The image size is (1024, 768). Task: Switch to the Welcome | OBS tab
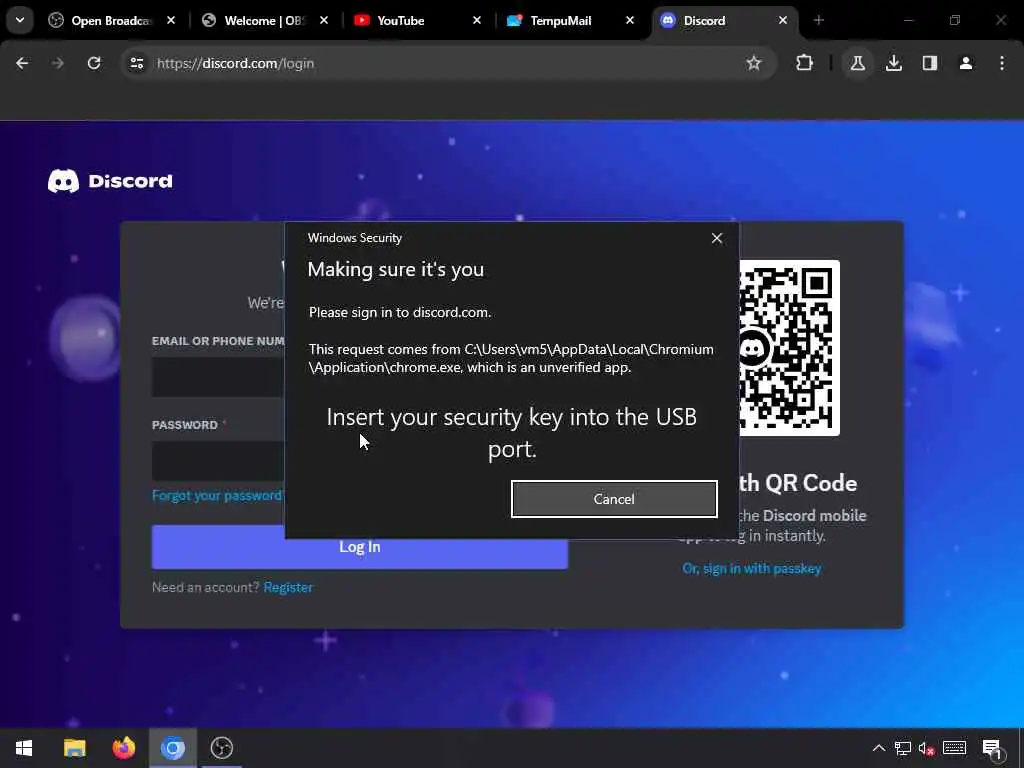(x=264, y=20)
